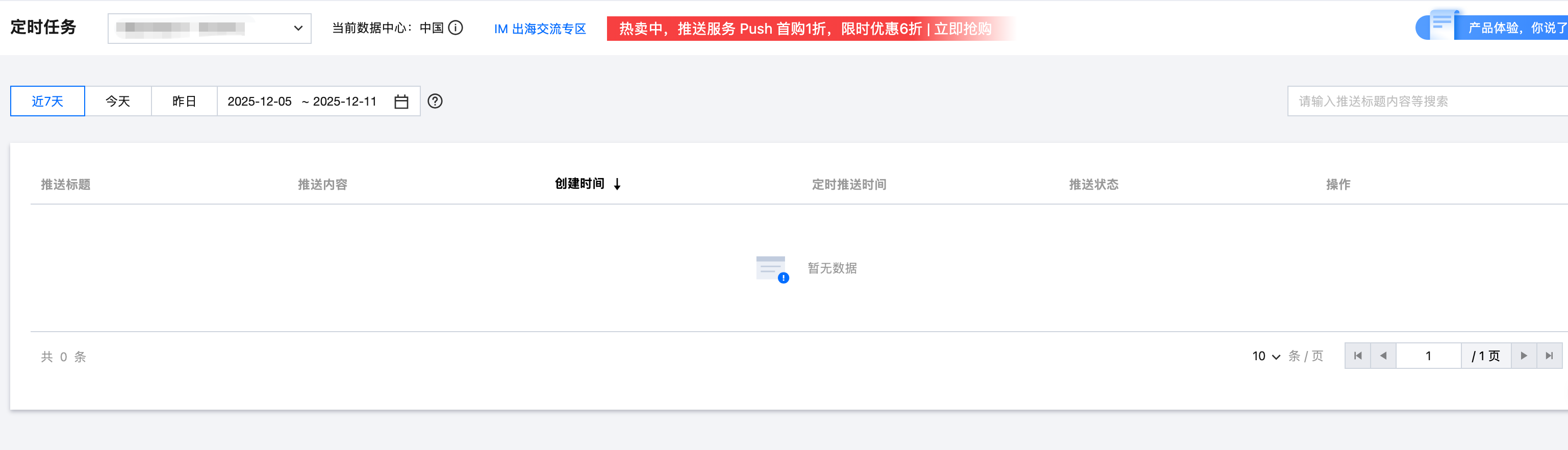Open the 10 条/页 page size dropdown
1568x450 pixels.
tap(1266, 356)
